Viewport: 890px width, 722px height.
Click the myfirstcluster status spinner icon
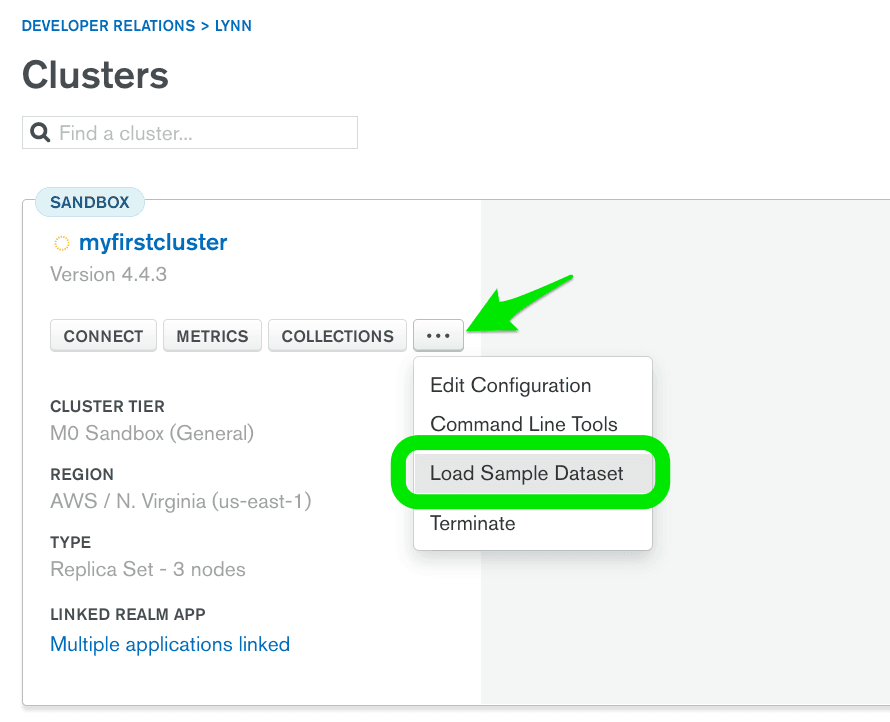click(61, 243)
